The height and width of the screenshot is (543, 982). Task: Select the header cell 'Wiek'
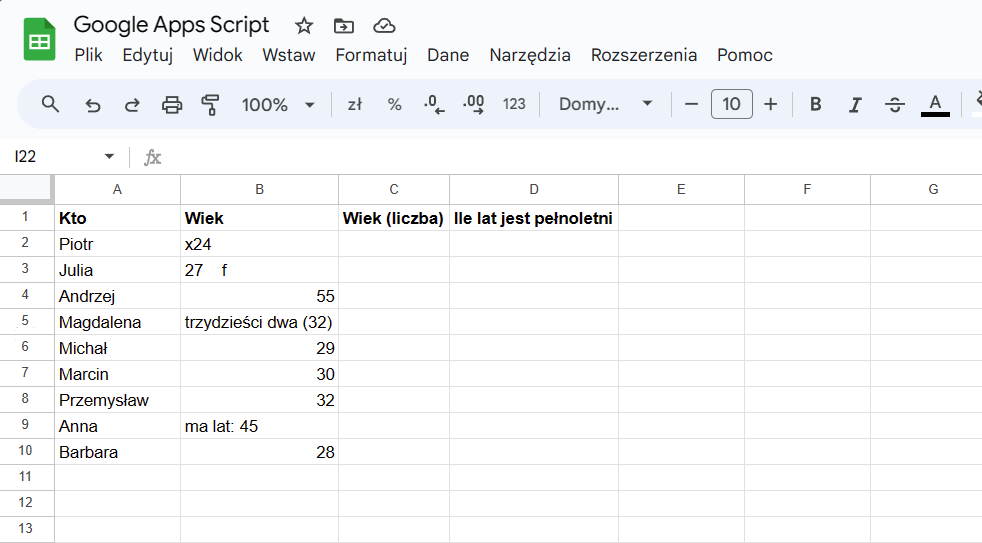259,218
